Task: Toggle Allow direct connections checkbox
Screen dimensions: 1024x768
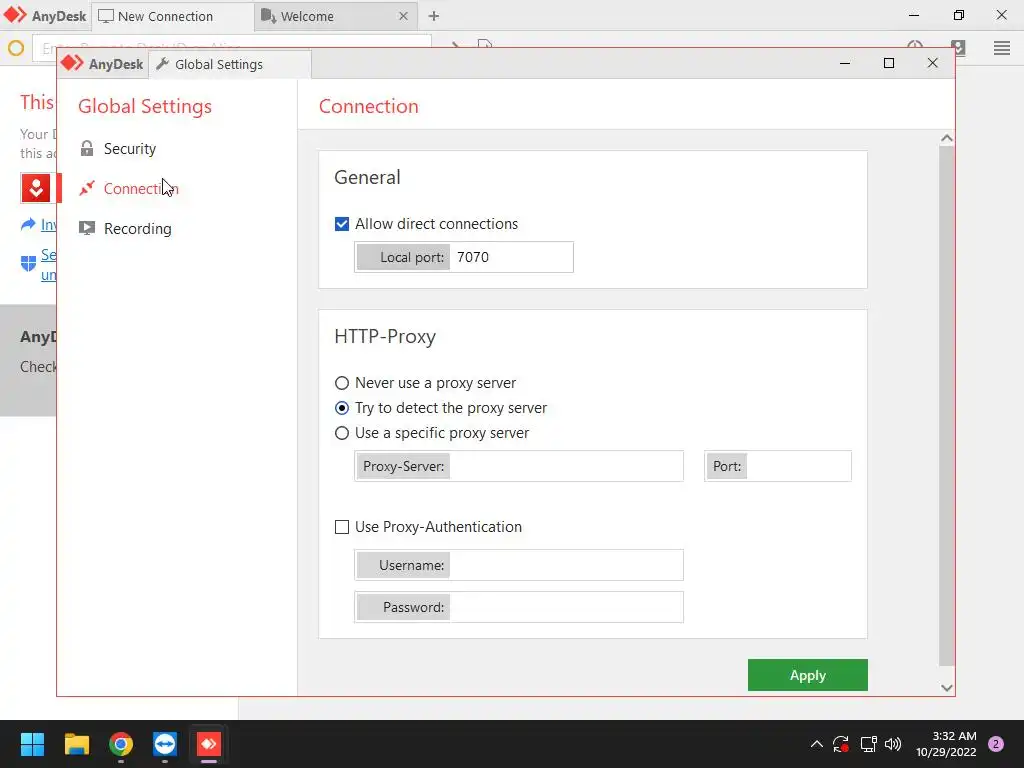Action: 342,224
